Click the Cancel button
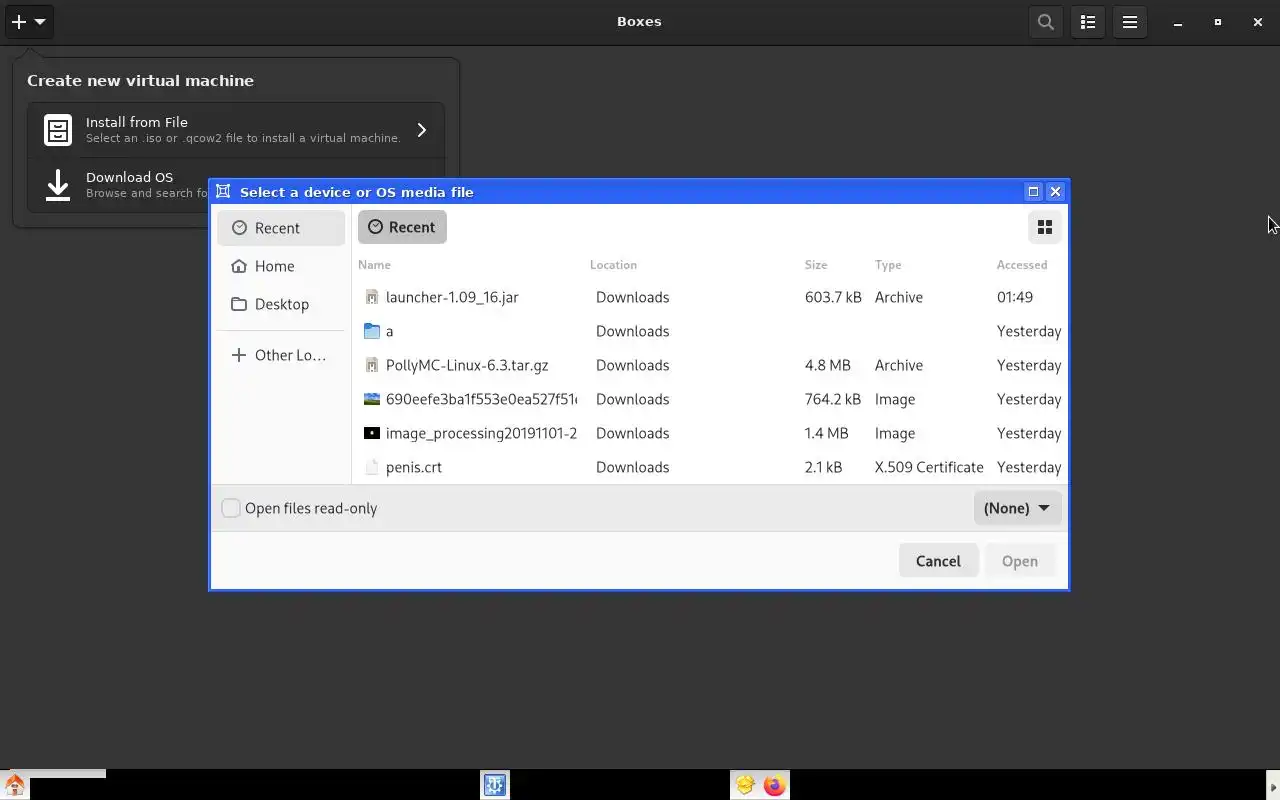Image resolution: width=1280 pixels, height=800 pixels. pos(938,561)
